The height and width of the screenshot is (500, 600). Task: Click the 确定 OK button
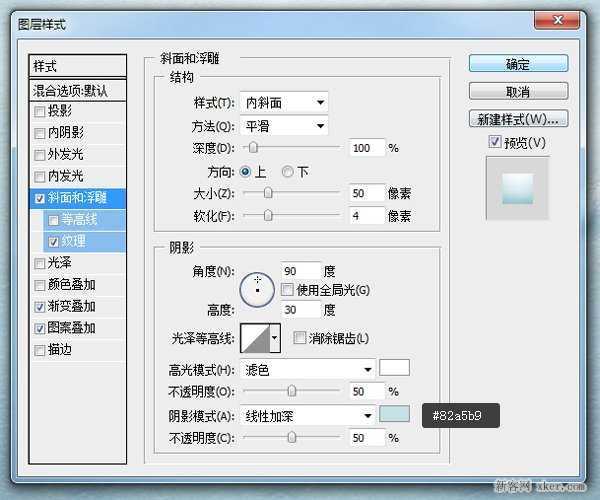(x=518, y=64)
